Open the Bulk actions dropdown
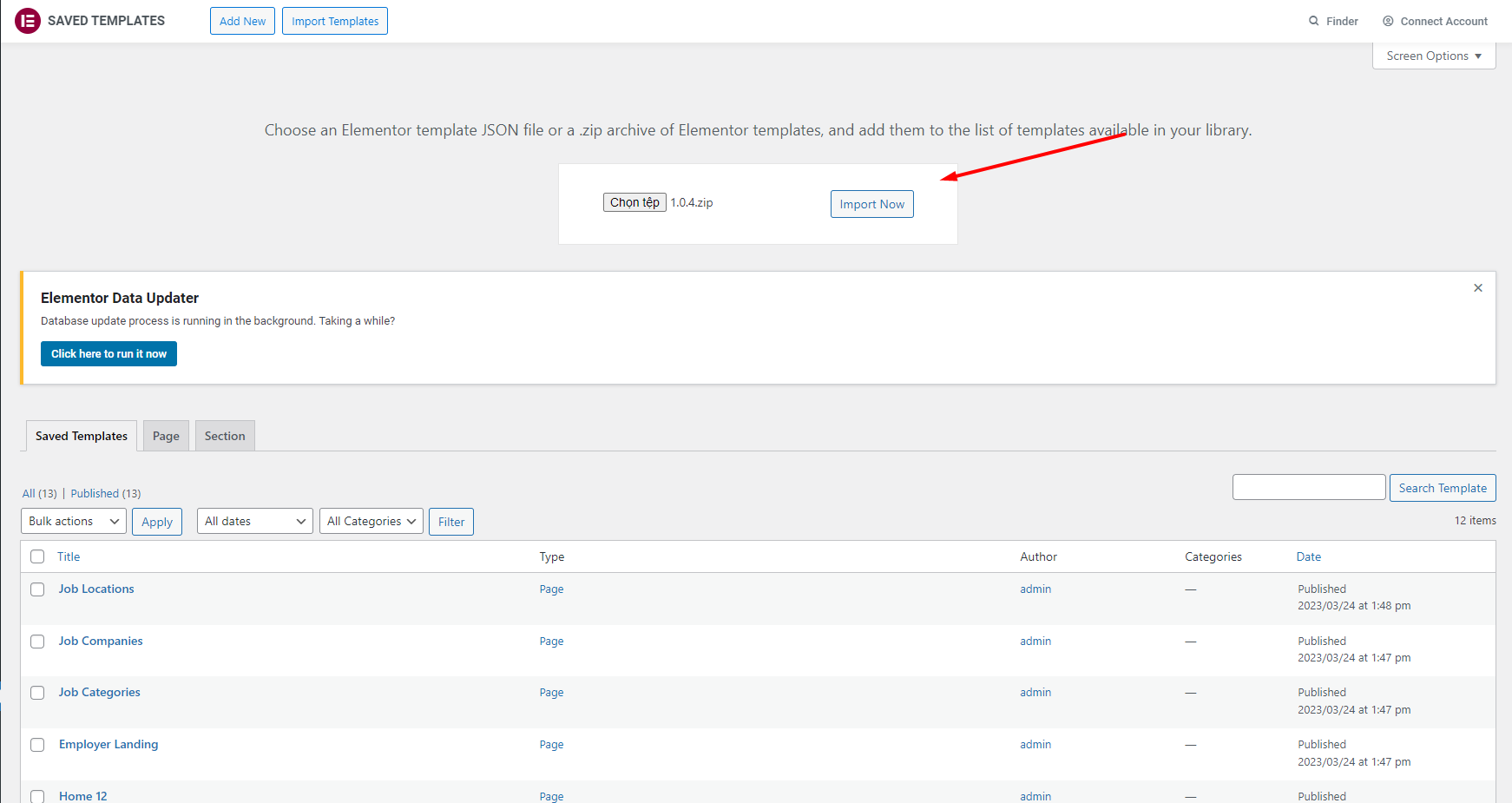1512x803 pixels. coord(74,521)
